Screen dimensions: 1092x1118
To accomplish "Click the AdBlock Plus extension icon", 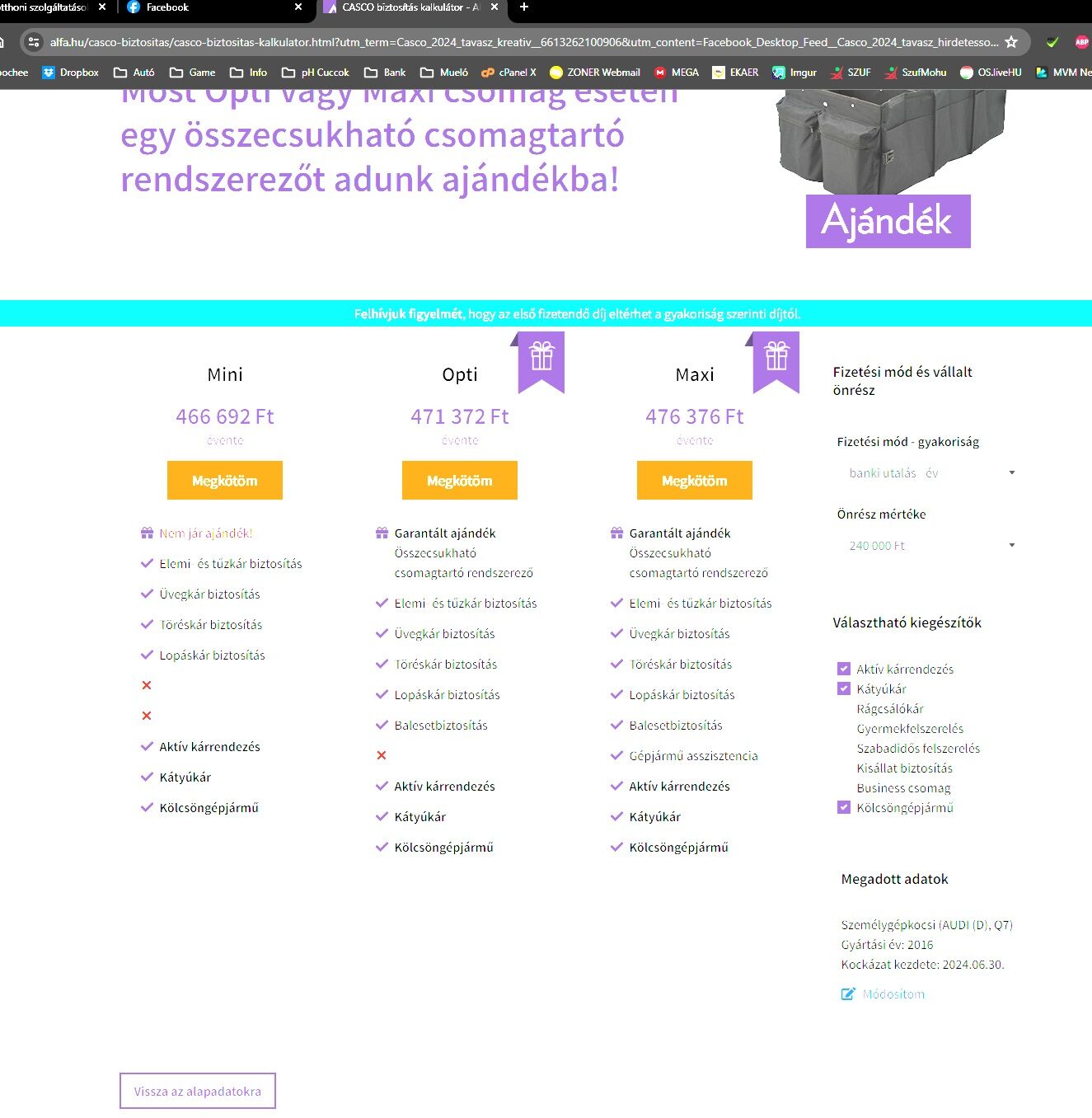I will pos(1081,42).
